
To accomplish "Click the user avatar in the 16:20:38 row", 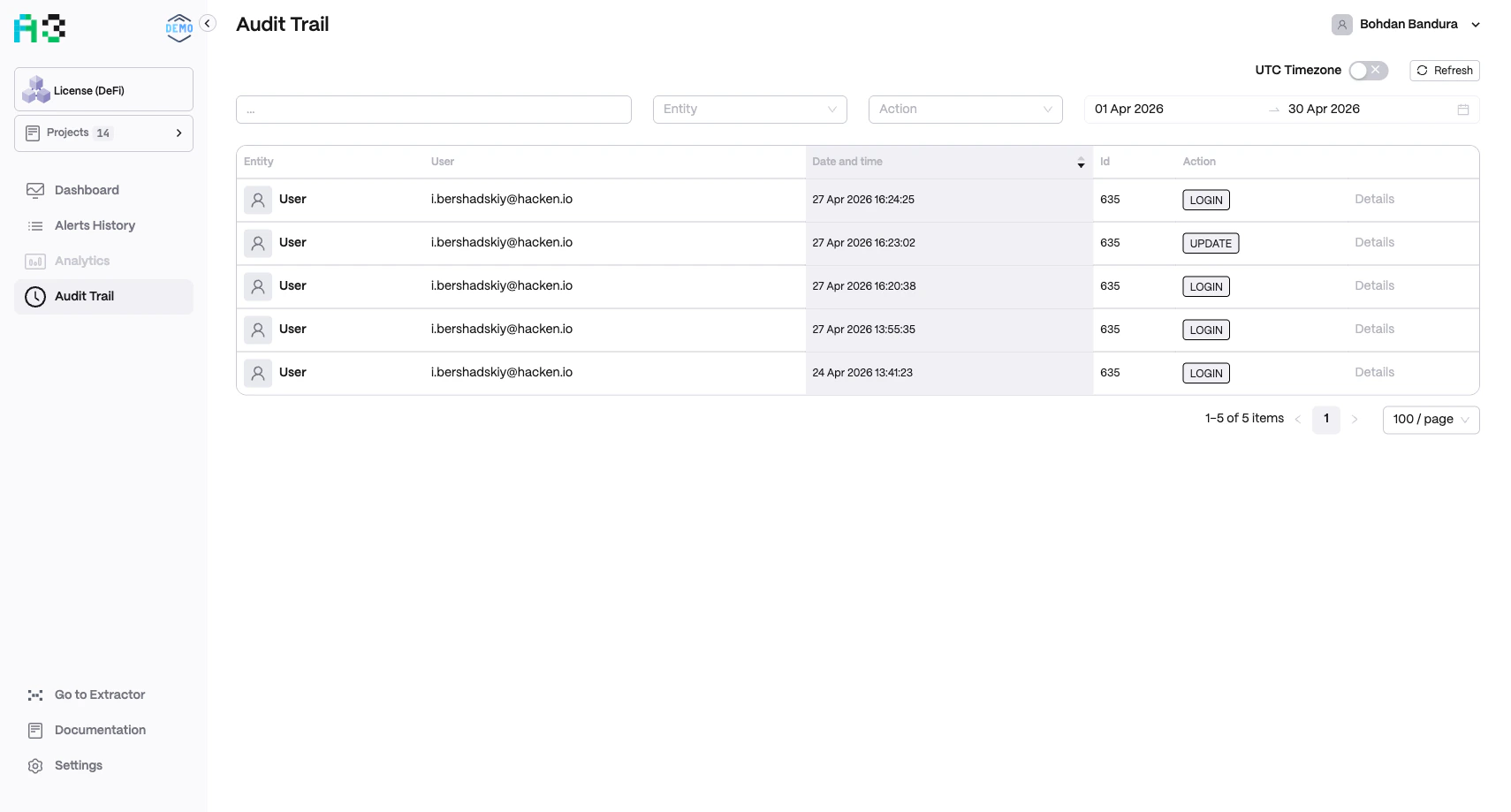I will [x=258, y=287].
